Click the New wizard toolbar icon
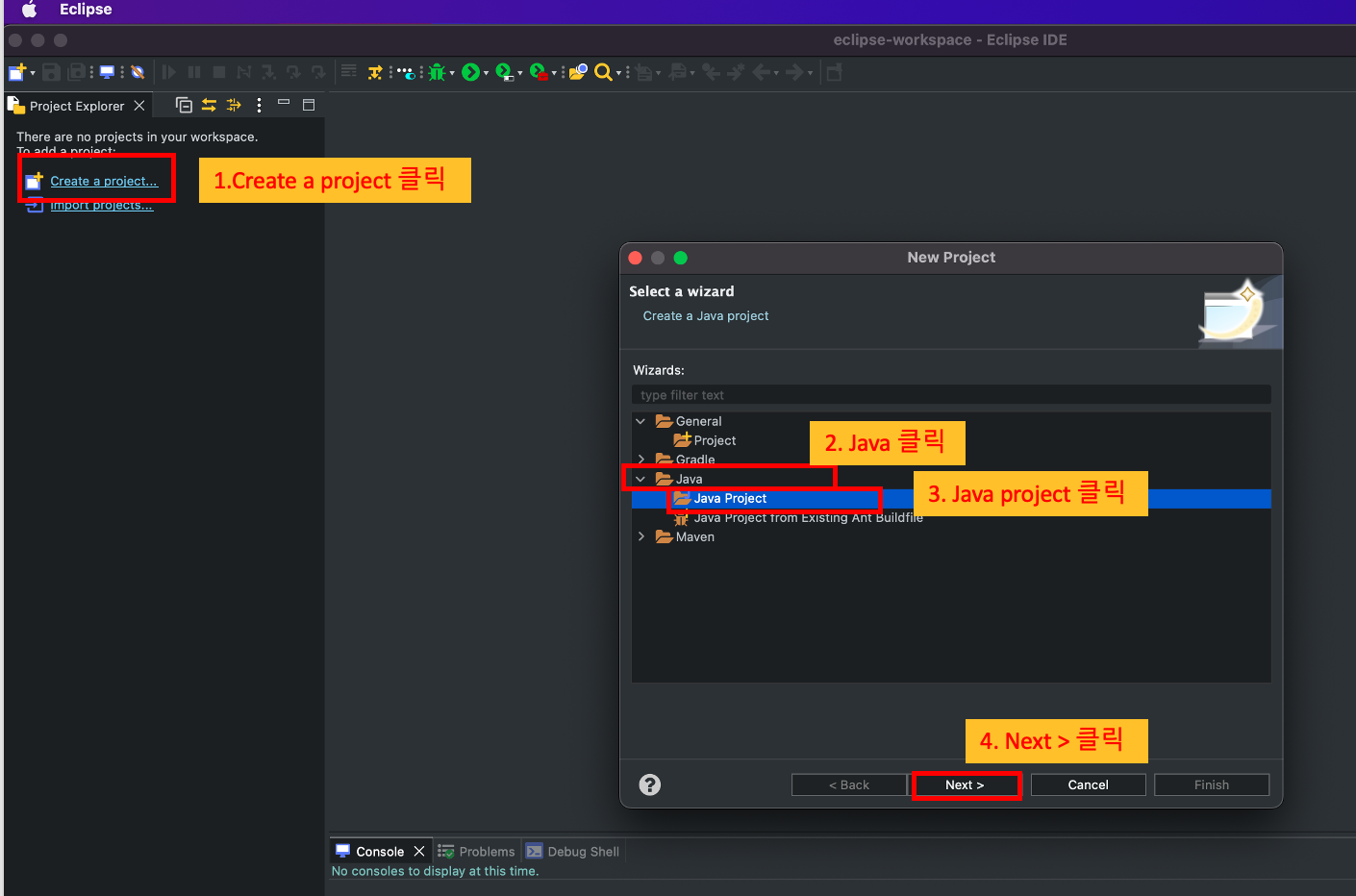The height and width of the screenshot is (896, 1356). pyautogui.click(x=17, y=72)
